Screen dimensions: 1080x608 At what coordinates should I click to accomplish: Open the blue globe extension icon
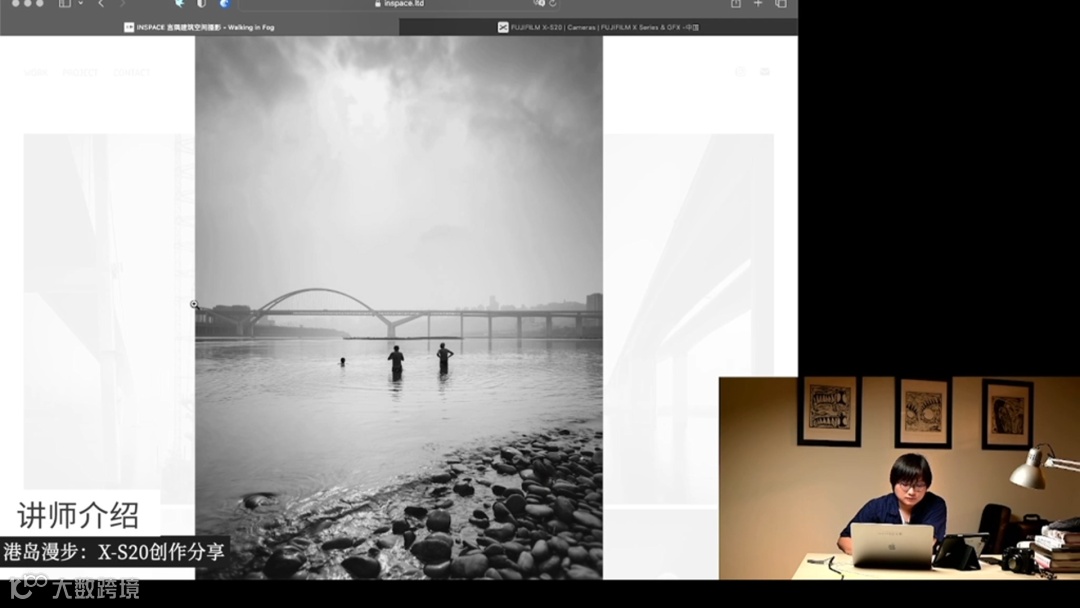click(225, 3)
